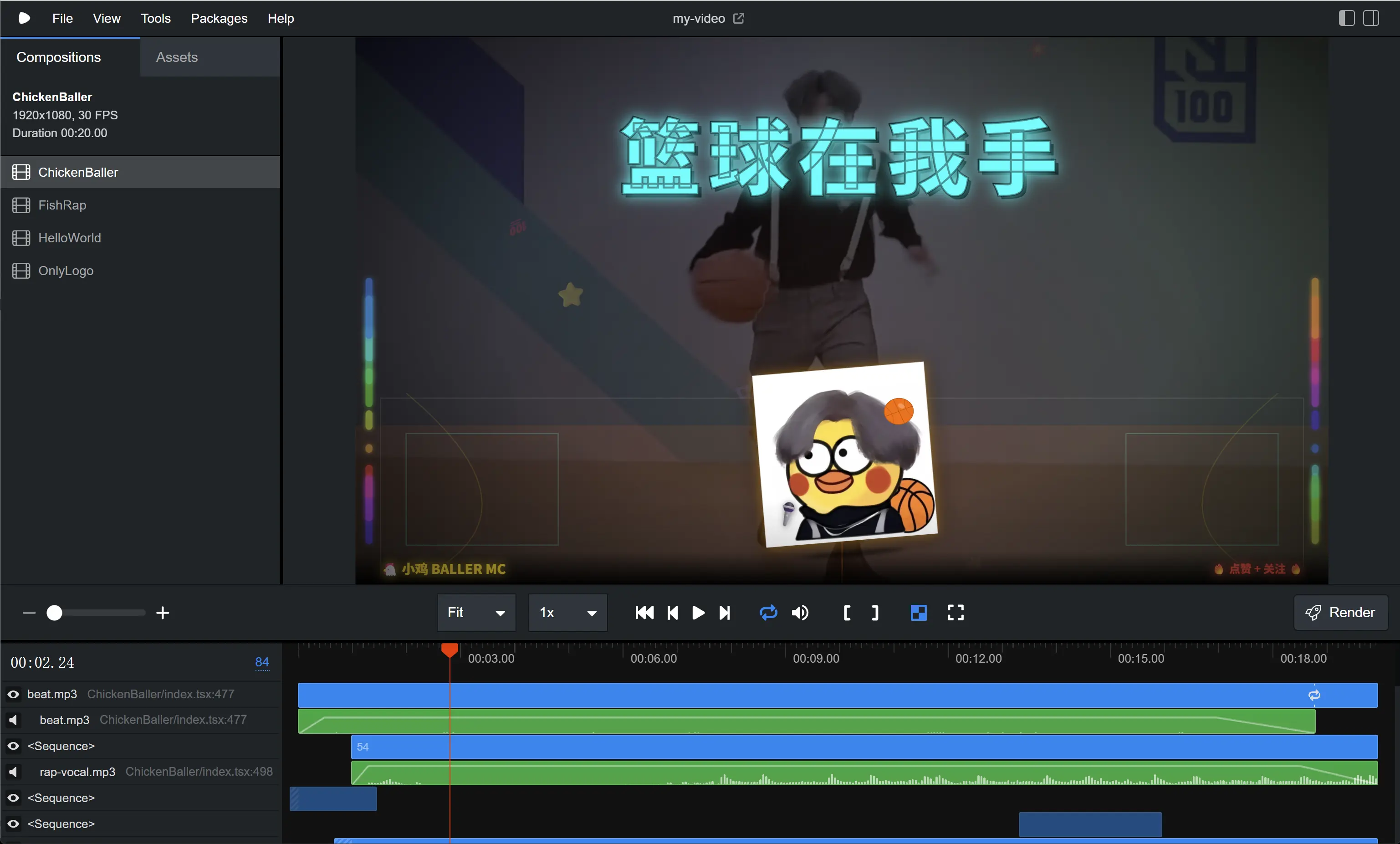
Task: Click the Render button
Action: 1340,613
